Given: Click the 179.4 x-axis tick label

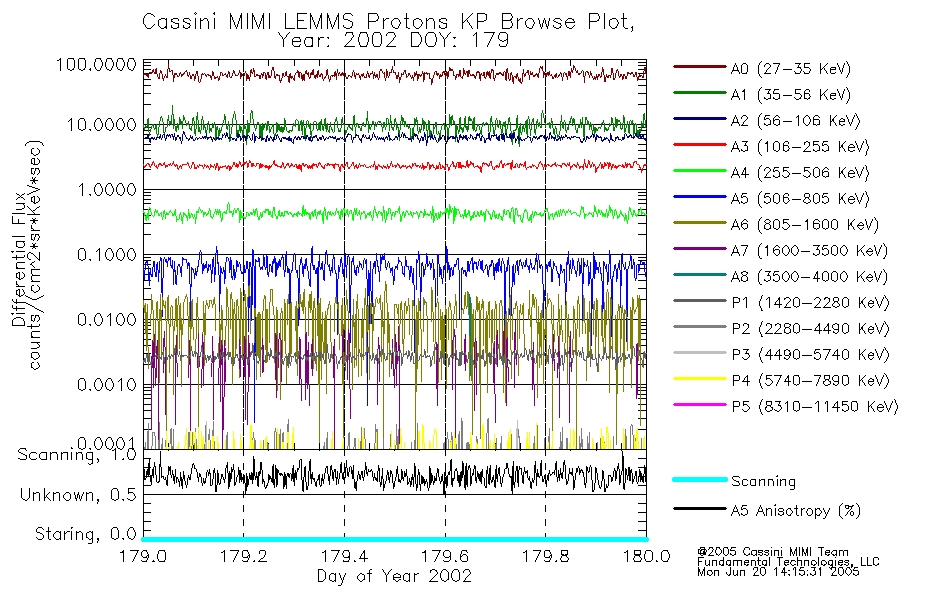Looking at the screenshot, I should (344, 556).
